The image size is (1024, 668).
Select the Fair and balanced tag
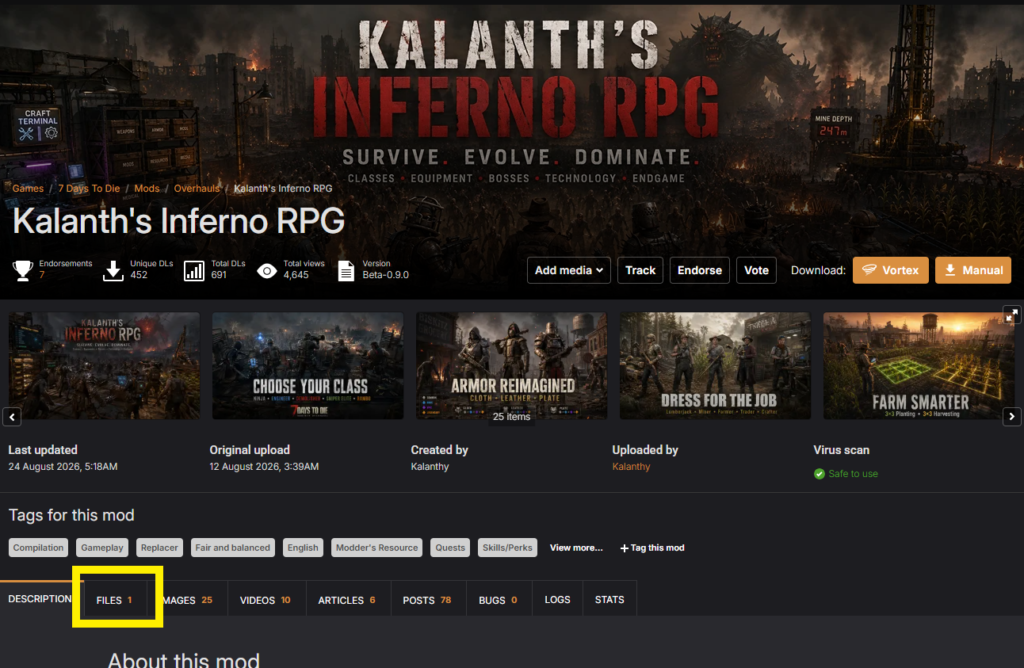[232, 548]
